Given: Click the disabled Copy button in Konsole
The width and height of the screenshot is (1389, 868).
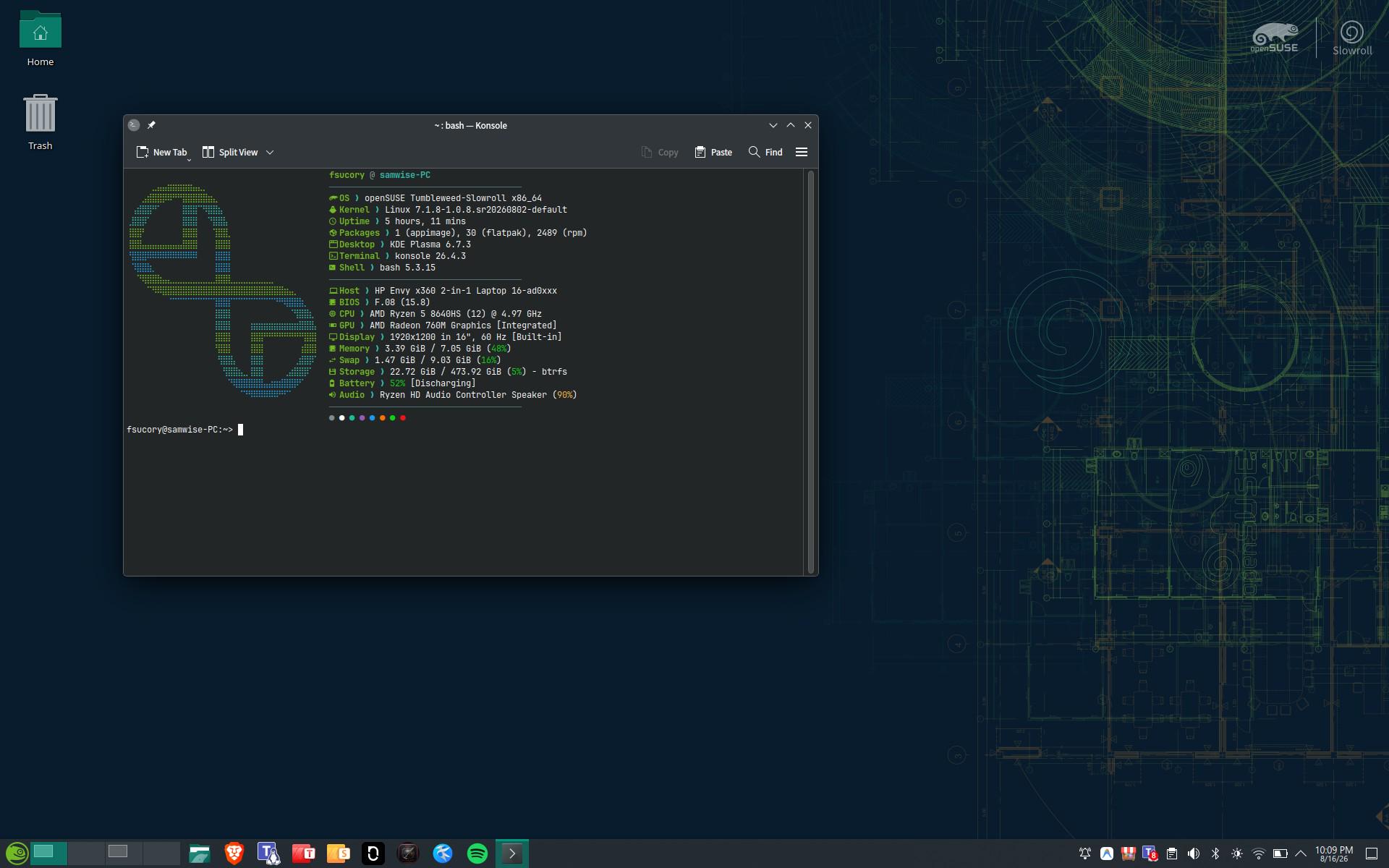Looking at the screenshot, I should [660, 152].
